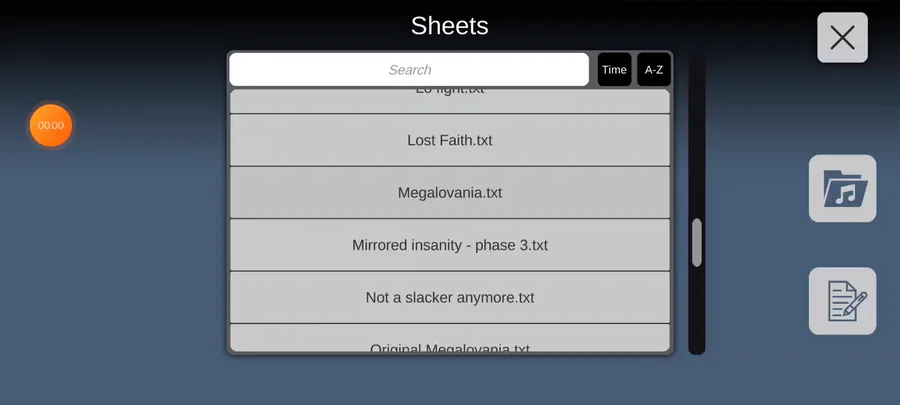The height and width of the screenshot is (405, 900).
Task: Select the cut-off sheet above Lost Faith.txt
Action: click(450, 100)
